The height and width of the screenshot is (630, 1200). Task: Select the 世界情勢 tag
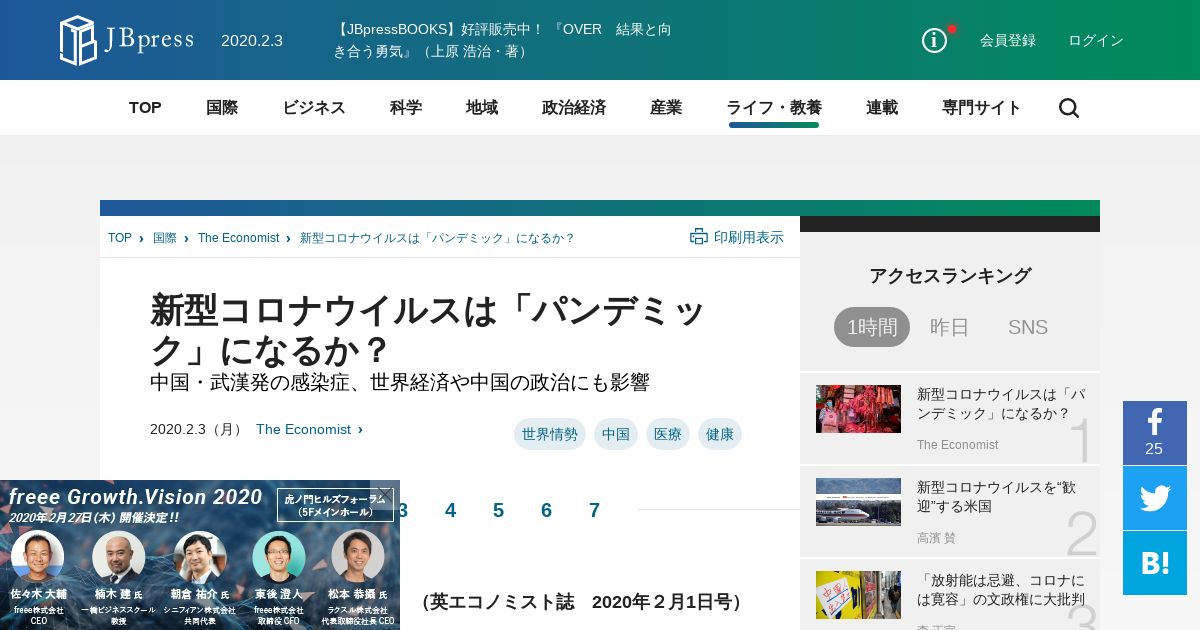coord(550,434)
